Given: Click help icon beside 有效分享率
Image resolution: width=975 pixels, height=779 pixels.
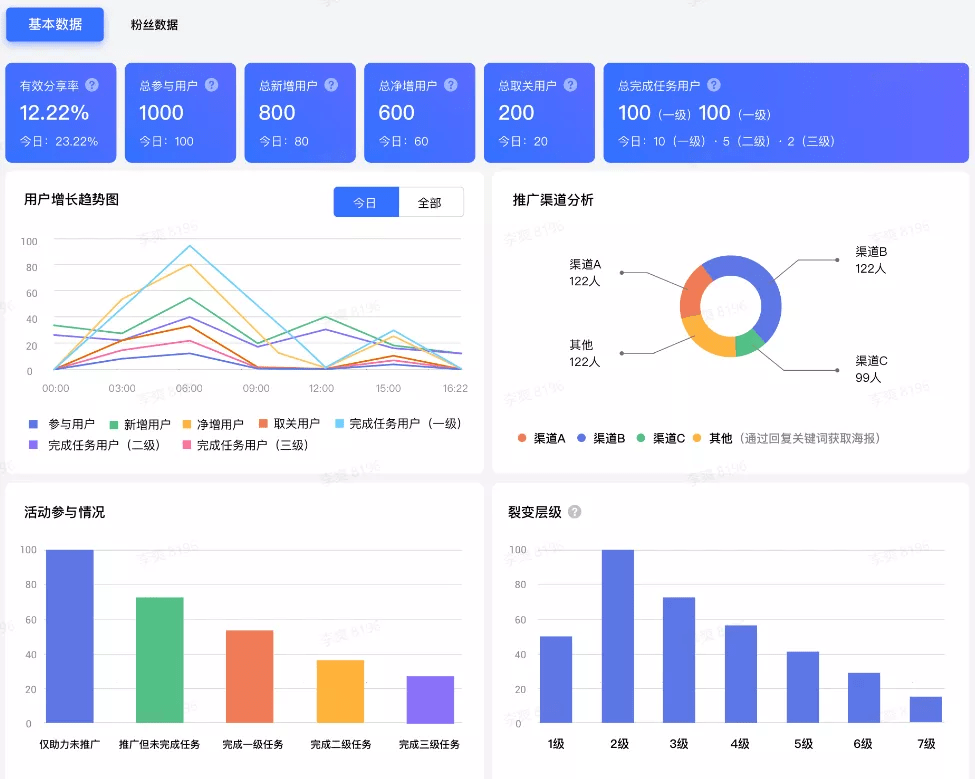Looking at the screenshot, I should click(x=92, y=86).
